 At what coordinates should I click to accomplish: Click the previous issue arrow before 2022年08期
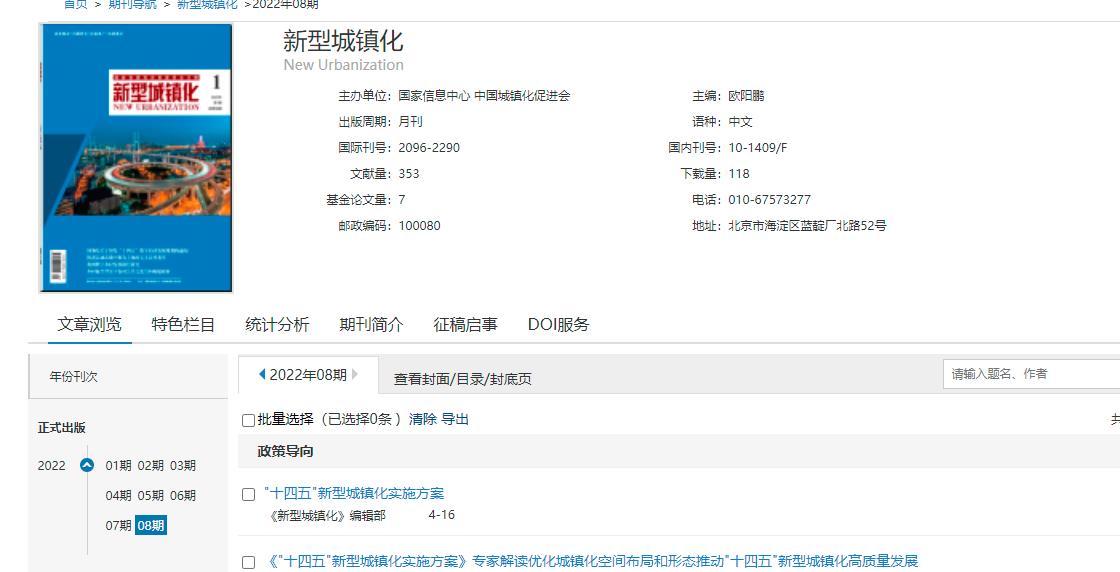click(x=262, y=375)
